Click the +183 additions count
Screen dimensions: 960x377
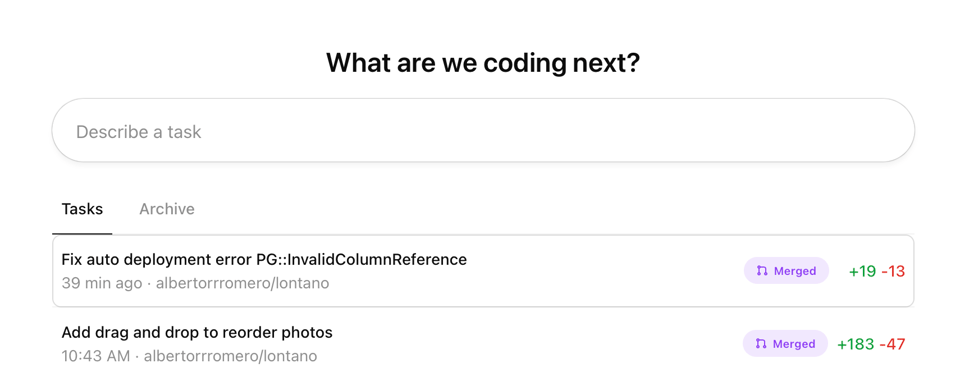point(855,344)
